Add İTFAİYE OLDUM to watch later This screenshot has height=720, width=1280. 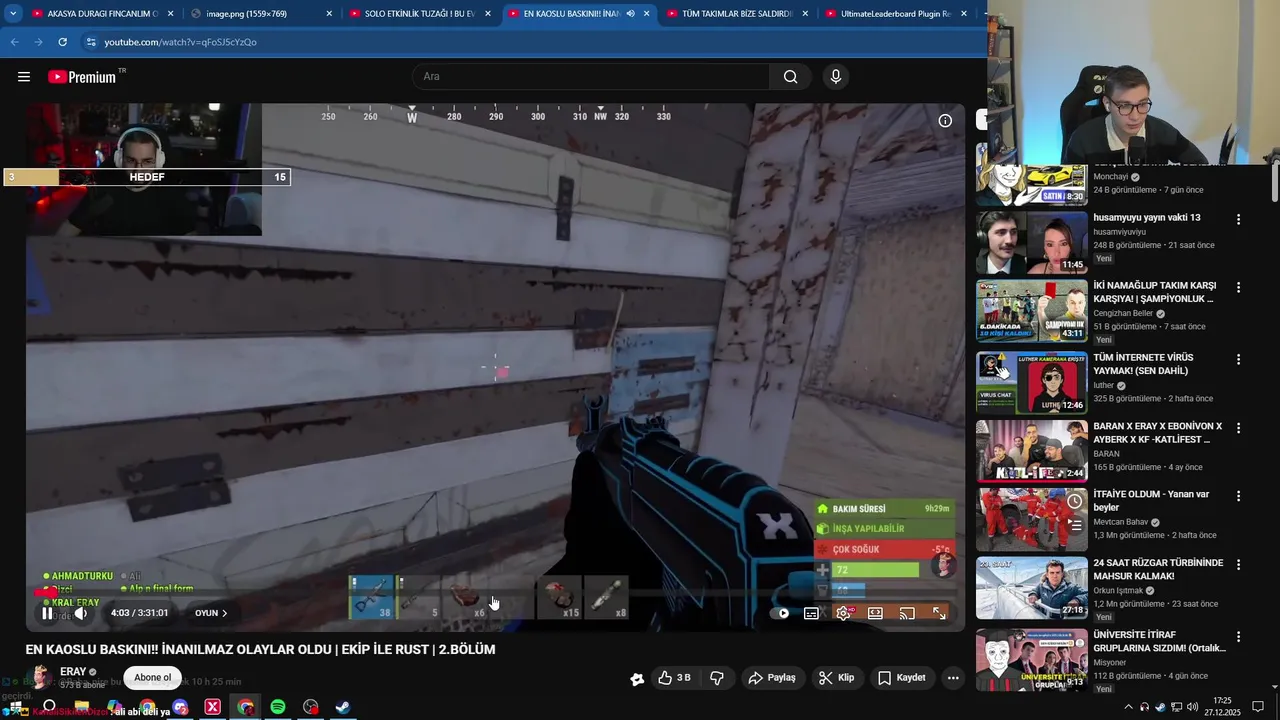1074,501
